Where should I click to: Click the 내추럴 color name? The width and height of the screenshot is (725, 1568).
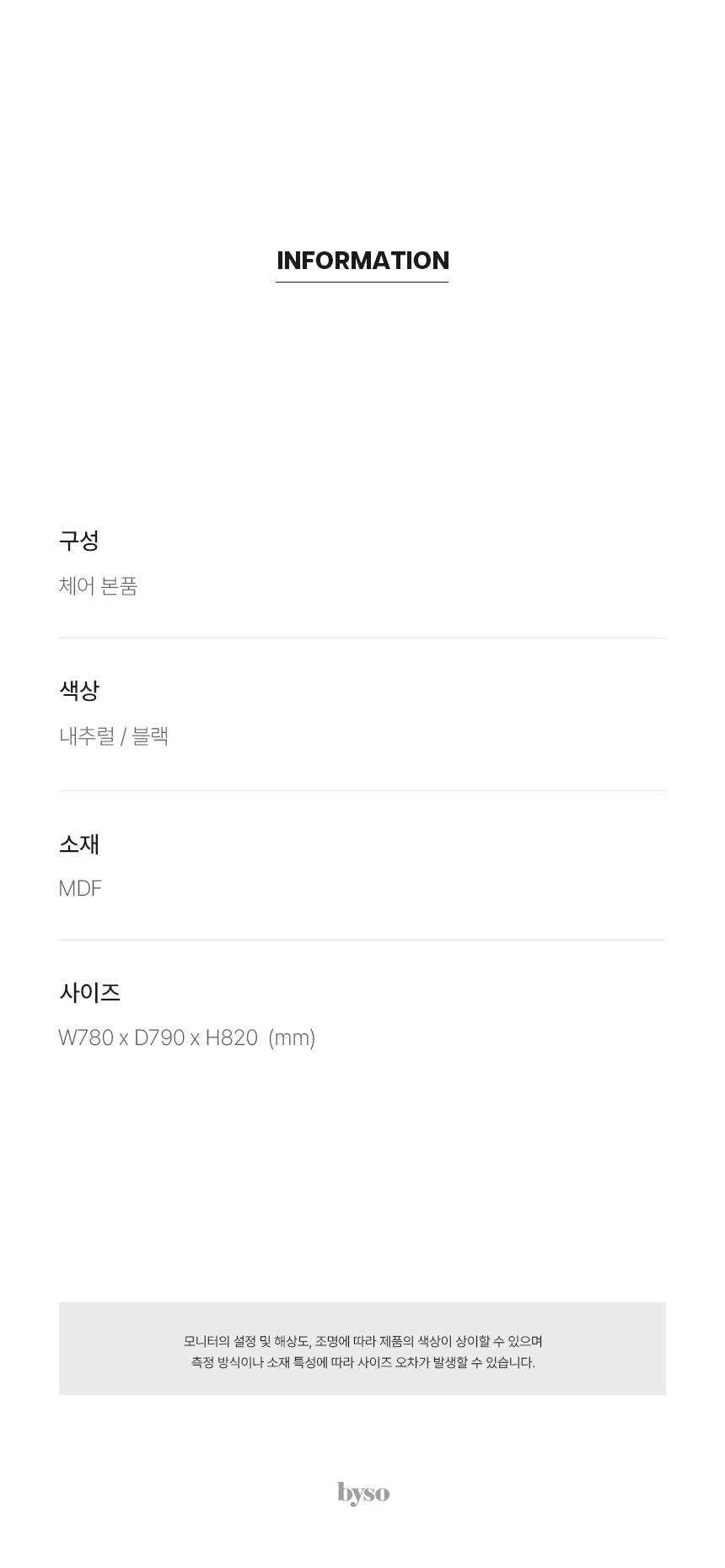87,736
